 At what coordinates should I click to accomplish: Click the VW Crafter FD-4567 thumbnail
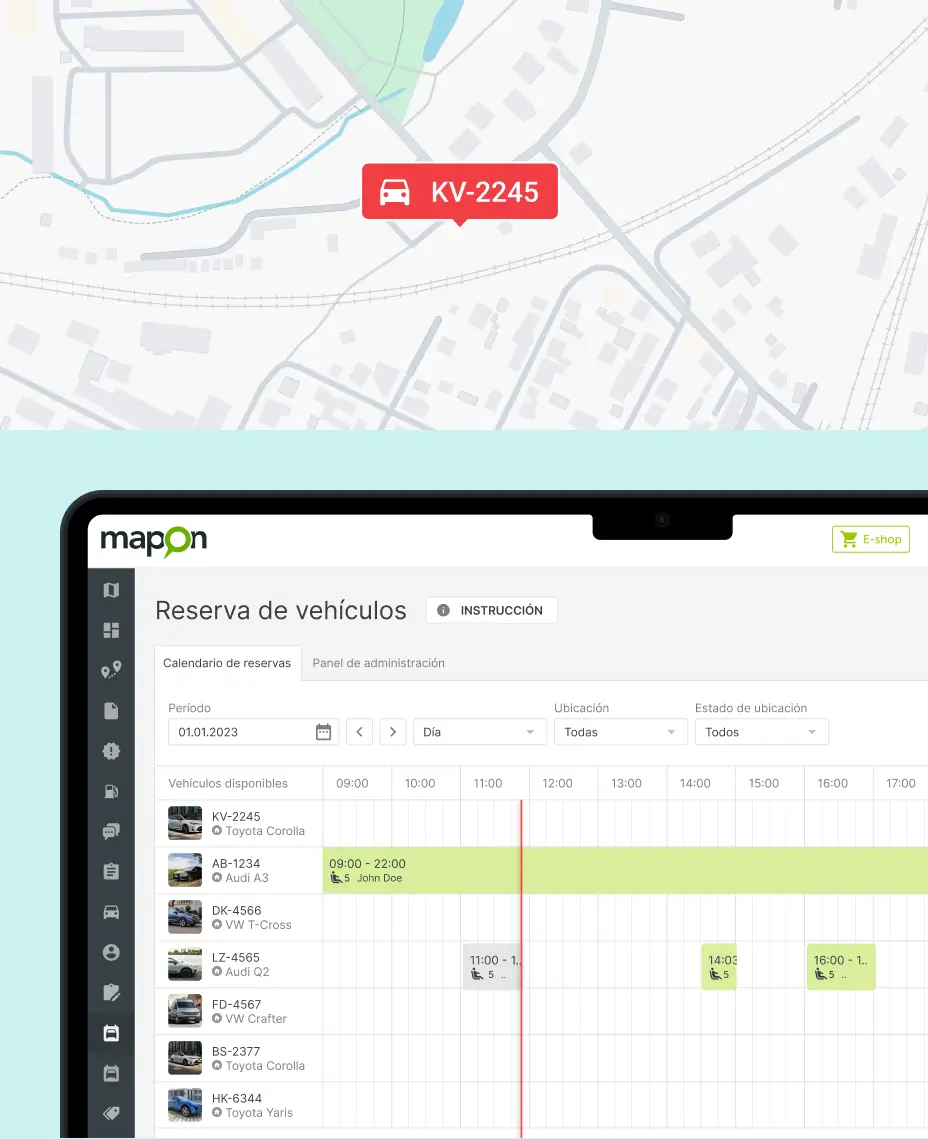tap(185, 1011)
